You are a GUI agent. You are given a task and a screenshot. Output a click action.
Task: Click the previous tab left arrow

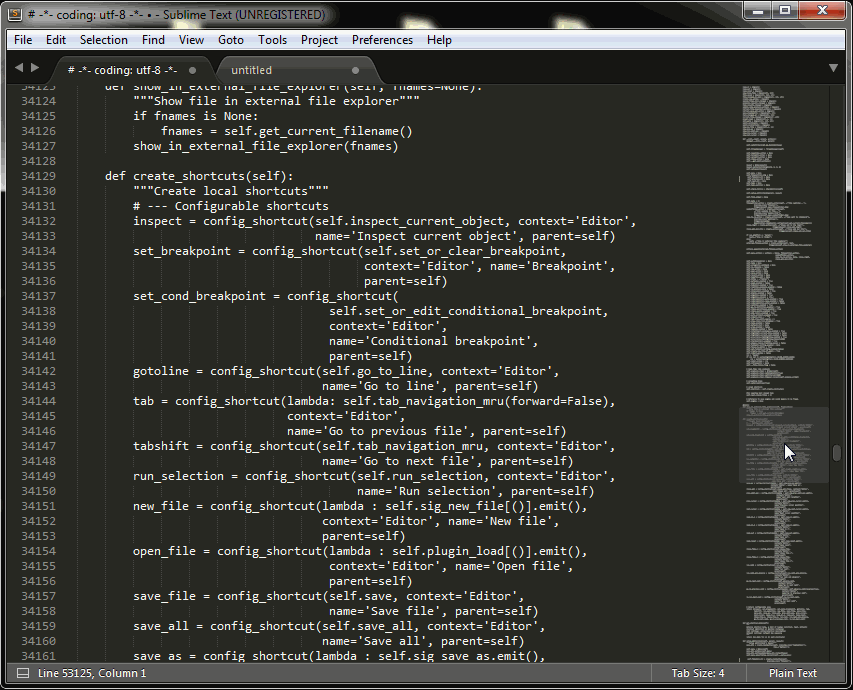click(x=19, y=67)
